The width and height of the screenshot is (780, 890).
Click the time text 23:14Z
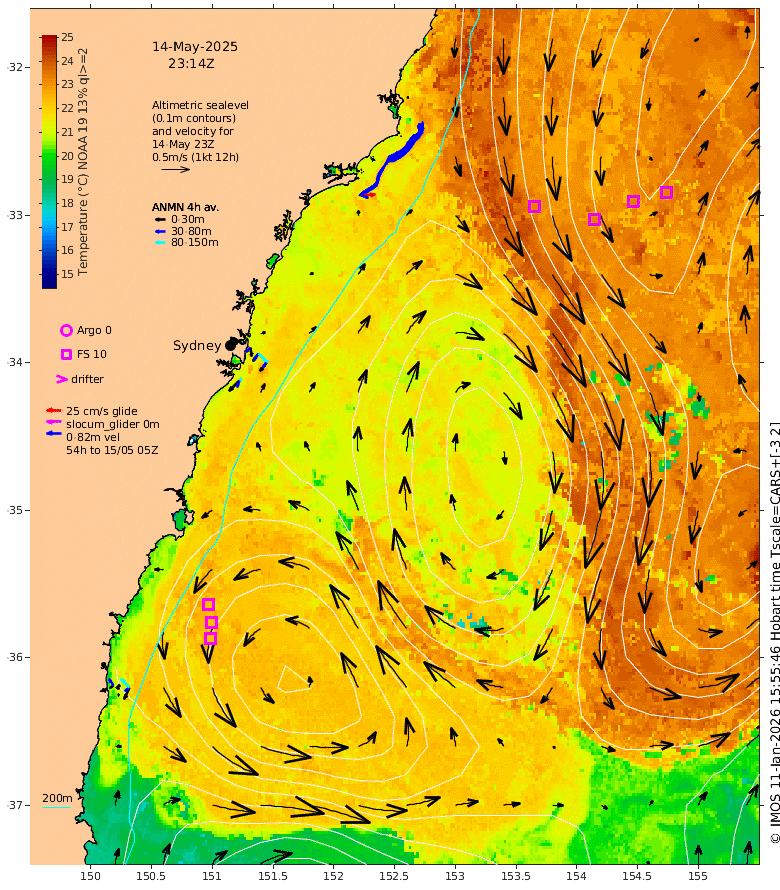[191, 64]
